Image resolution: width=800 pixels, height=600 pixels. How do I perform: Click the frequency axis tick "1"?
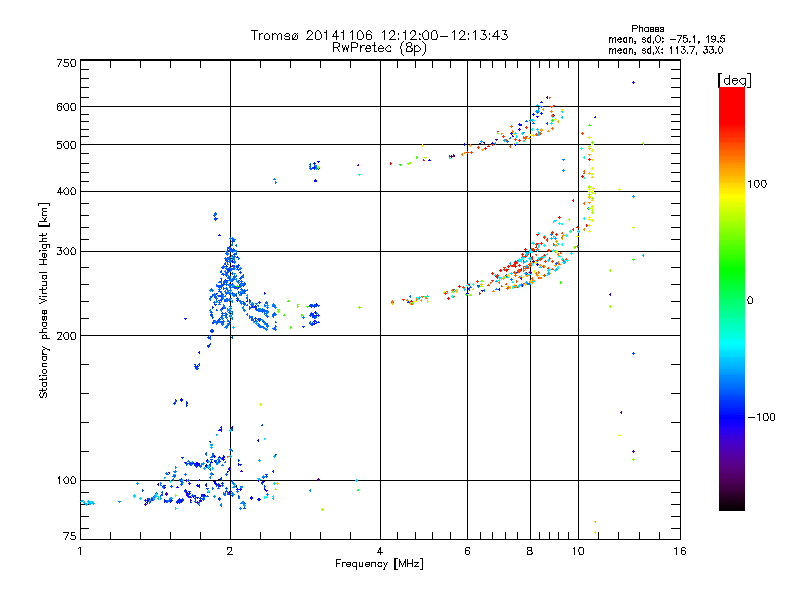coord(80,551)
